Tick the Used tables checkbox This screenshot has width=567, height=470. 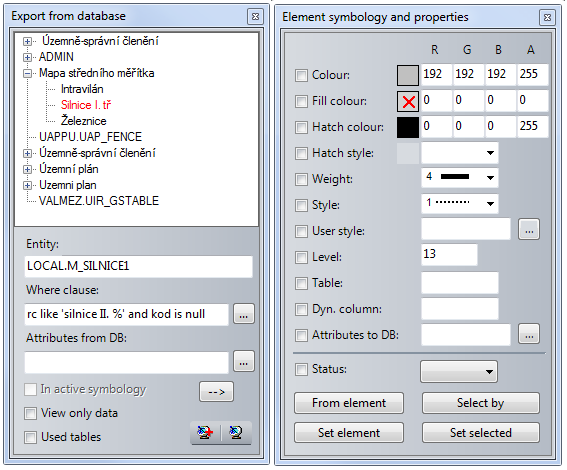[30, 437]
